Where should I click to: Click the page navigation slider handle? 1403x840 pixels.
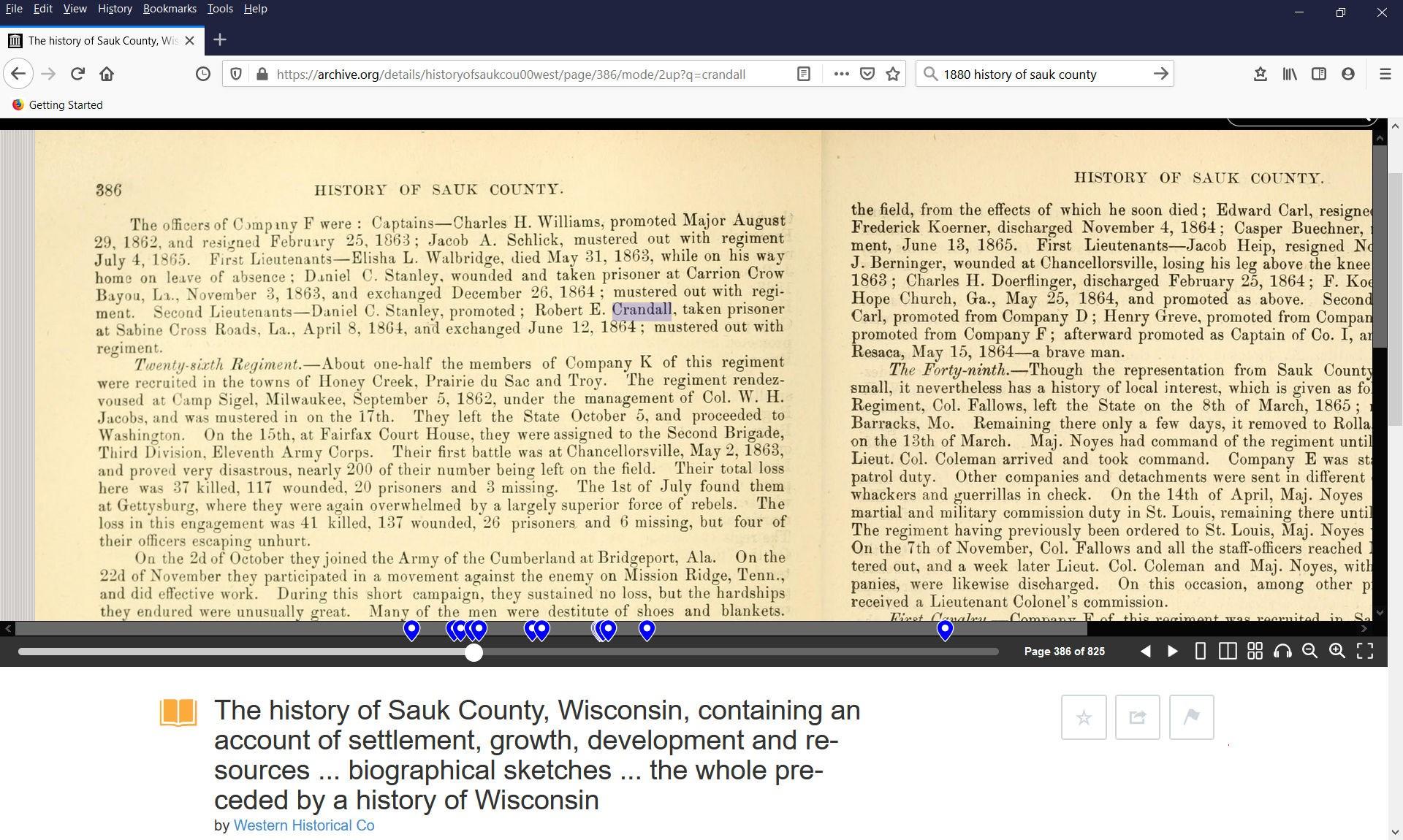(474, 652)
